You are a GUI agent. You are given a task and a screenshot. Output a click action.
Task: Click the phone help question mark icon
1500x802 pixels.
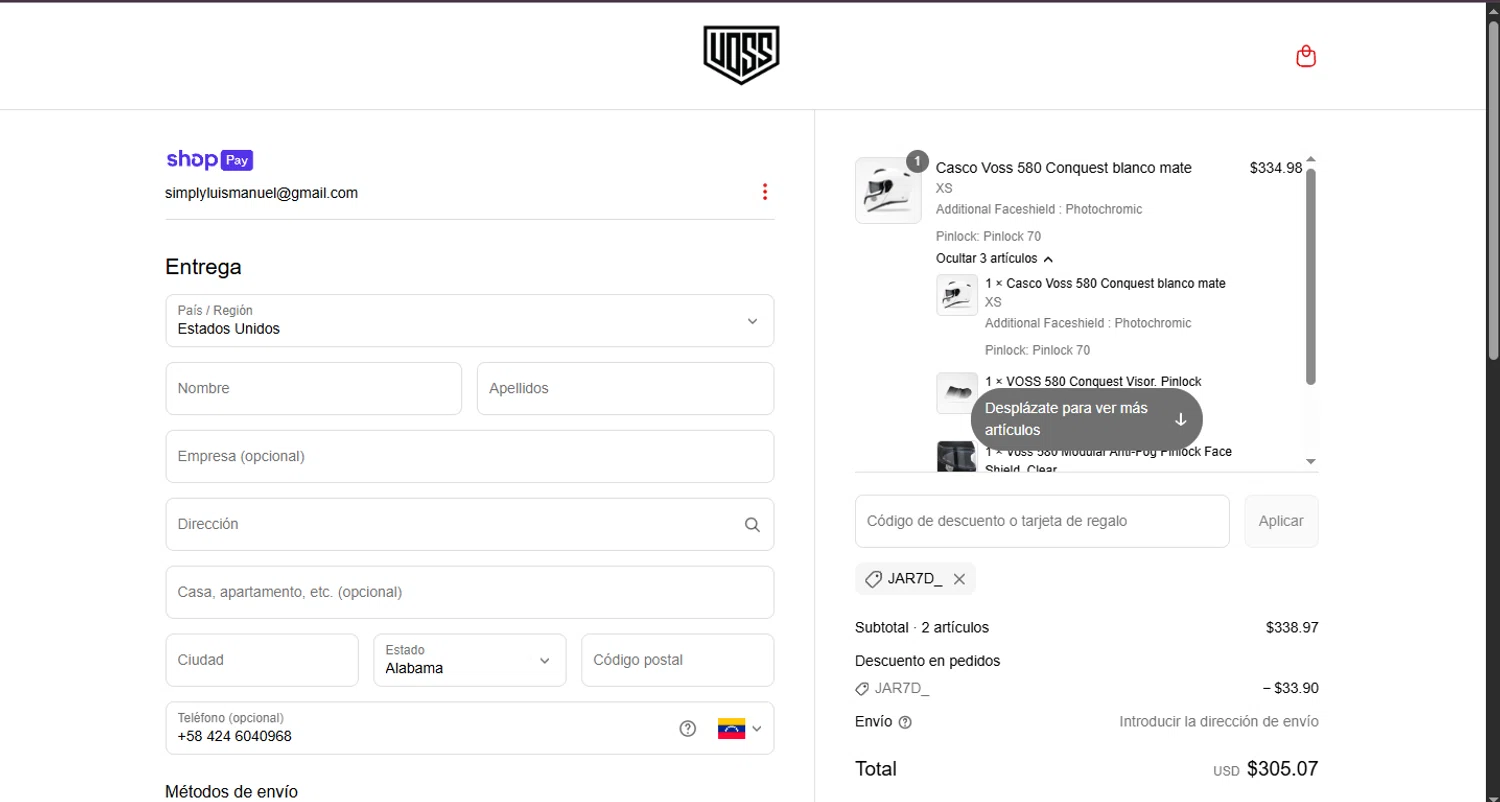[x=687, y=728]
